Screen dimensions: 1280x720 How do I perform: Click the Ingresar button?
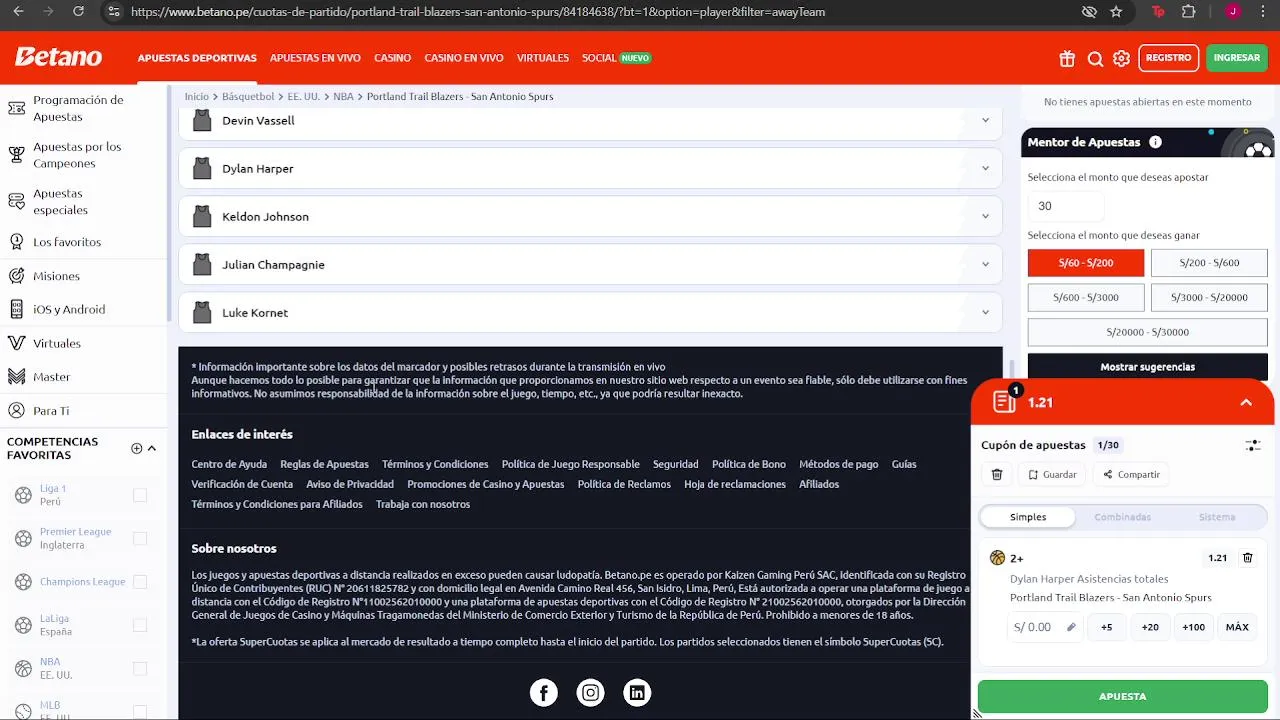pos(1237,58)
